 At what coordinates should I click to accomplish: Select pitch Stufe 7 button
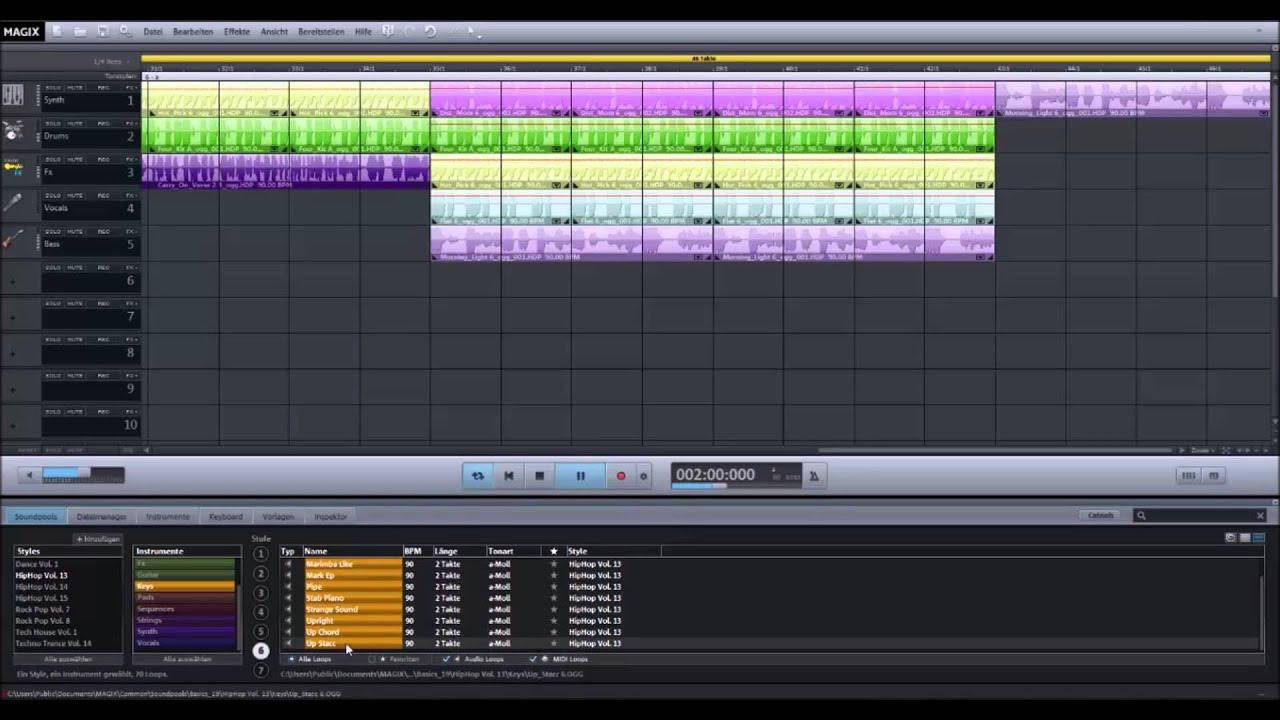coord(261,670)
